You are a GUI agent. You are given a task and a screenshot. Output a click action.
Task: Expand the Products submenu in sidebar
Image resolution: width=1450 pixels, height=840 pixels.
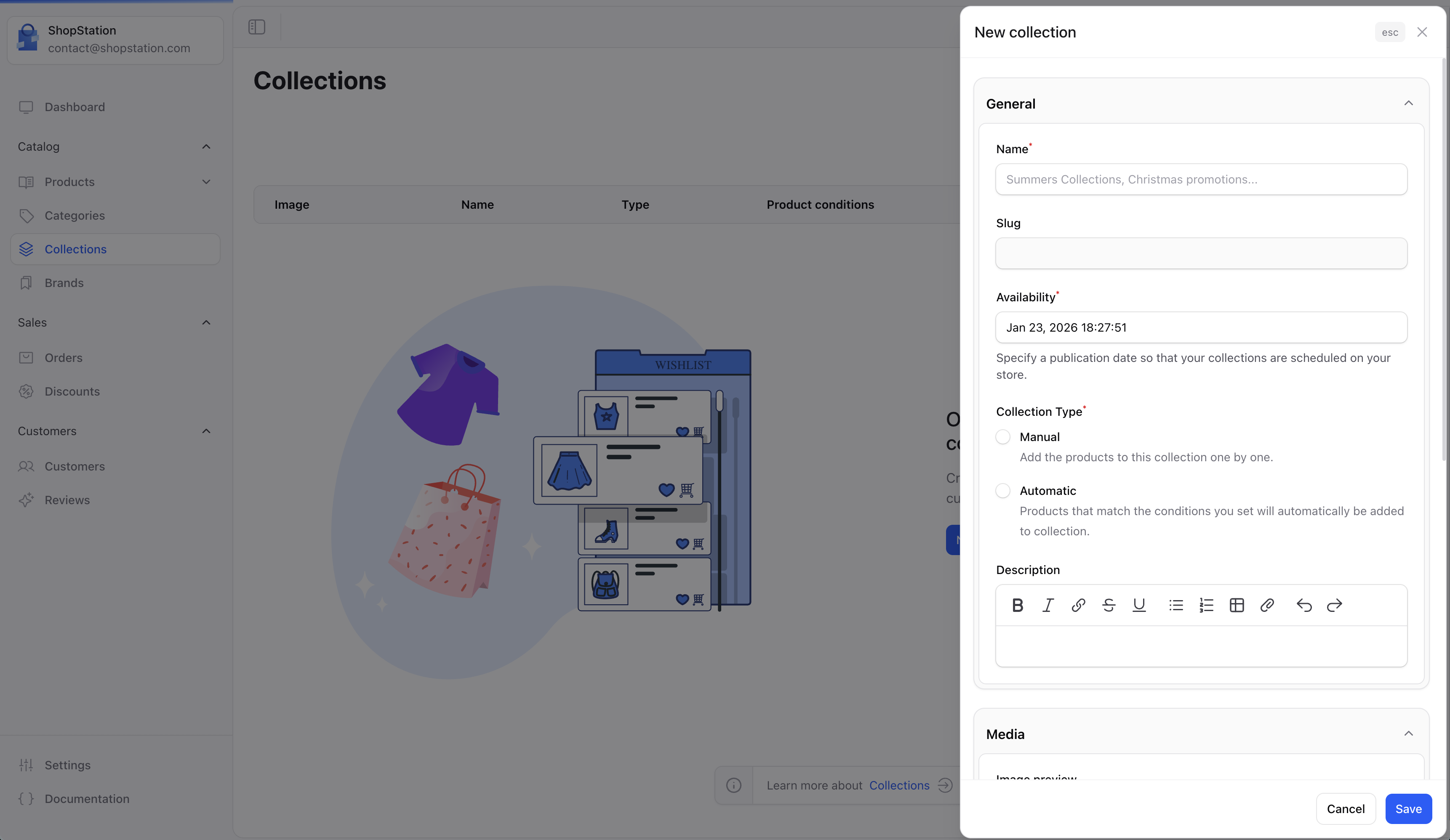pyautogui.click(x=206, y=182)
